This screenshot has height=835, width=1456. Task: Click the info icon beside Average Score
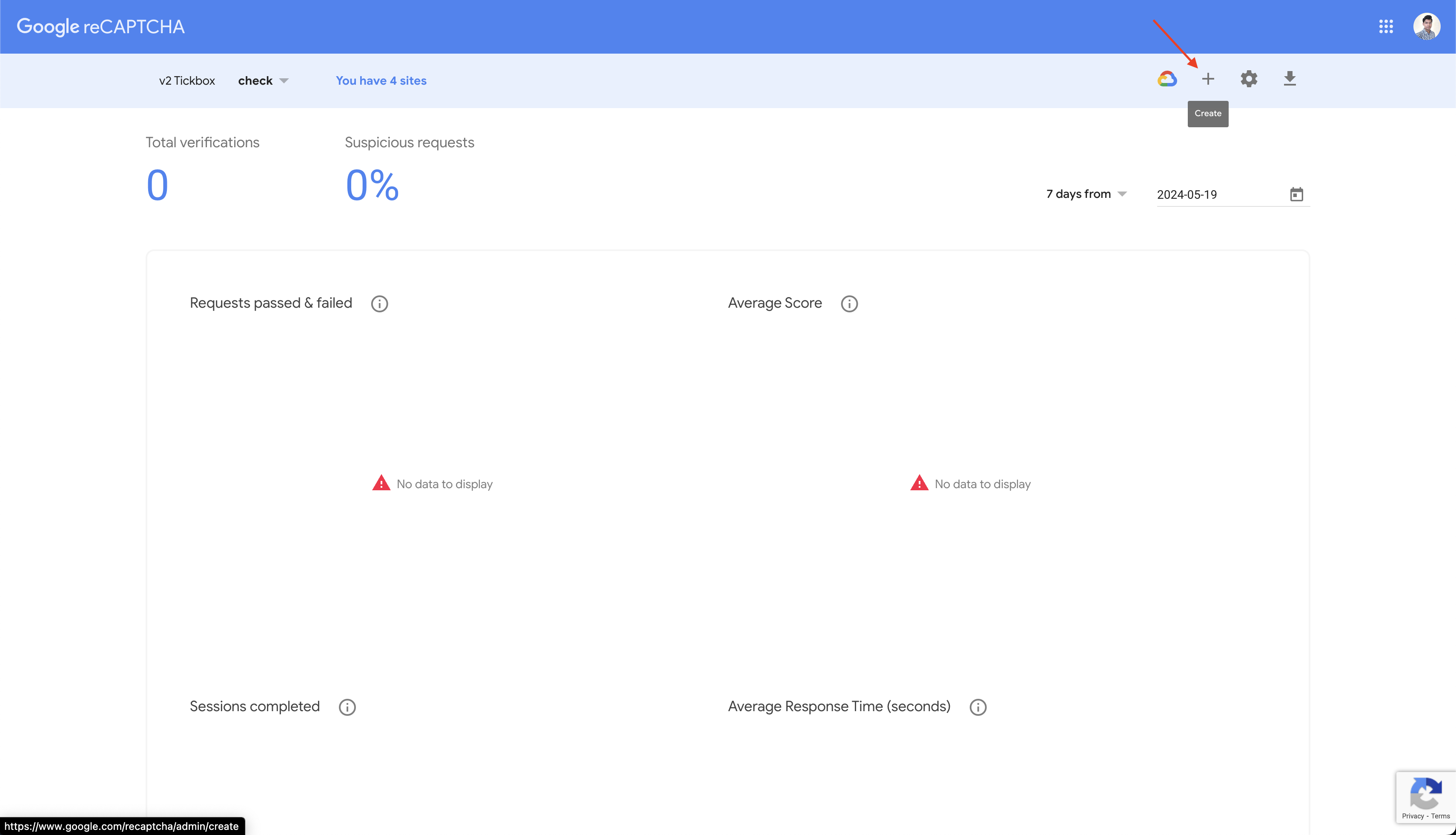point(849,303)
